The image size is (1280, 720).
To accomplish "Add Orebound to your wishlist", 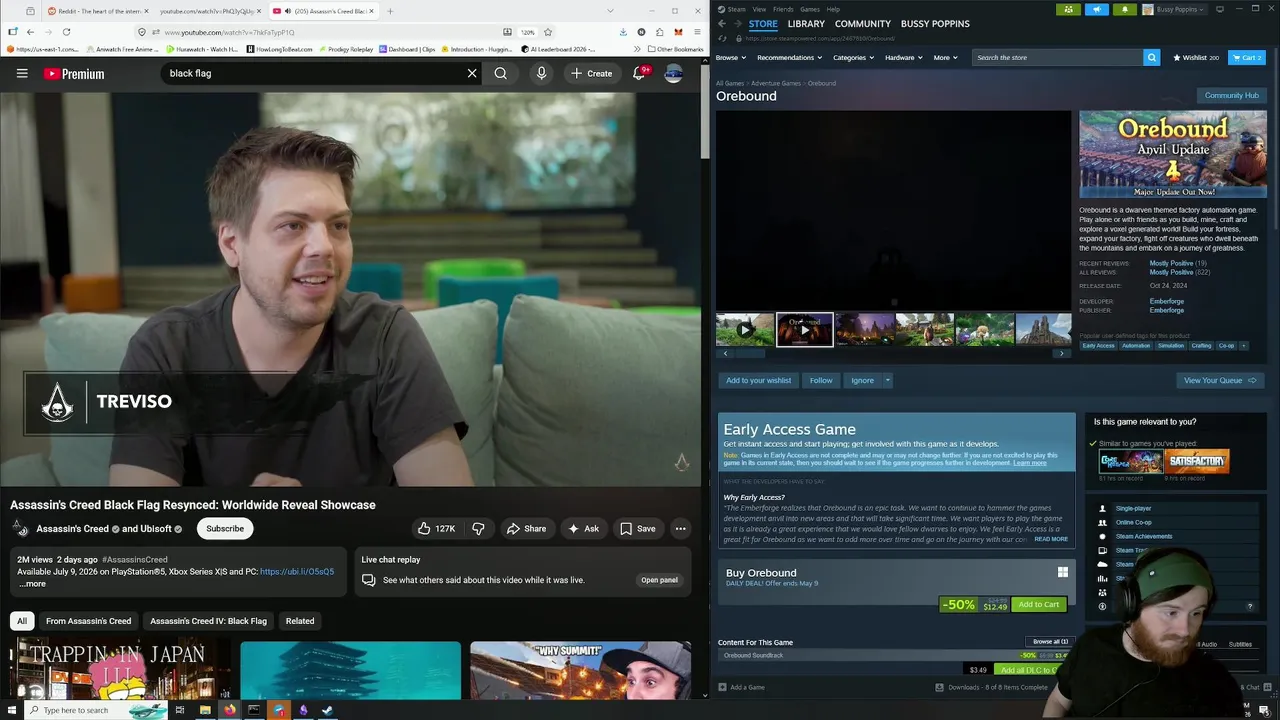I will (x=758, y=380).
